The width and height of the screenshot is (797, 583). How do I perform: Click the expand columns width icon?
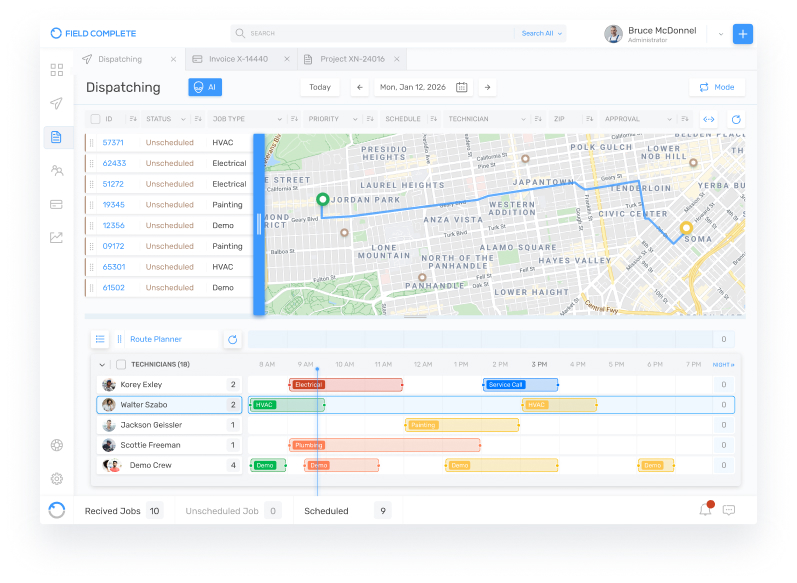(x=709, y=119)
